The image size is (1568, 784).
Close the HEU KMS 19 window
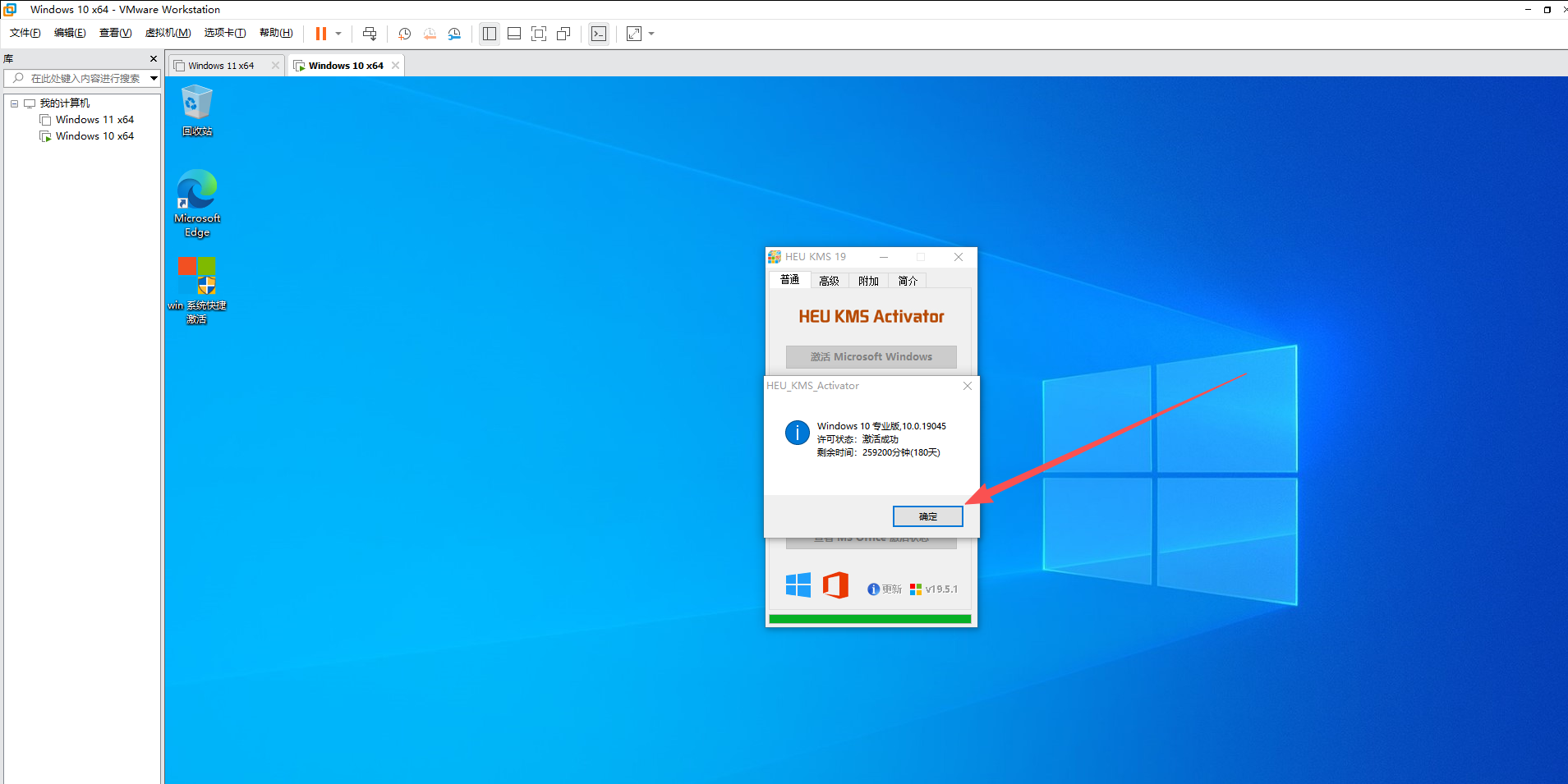[959, 257]
